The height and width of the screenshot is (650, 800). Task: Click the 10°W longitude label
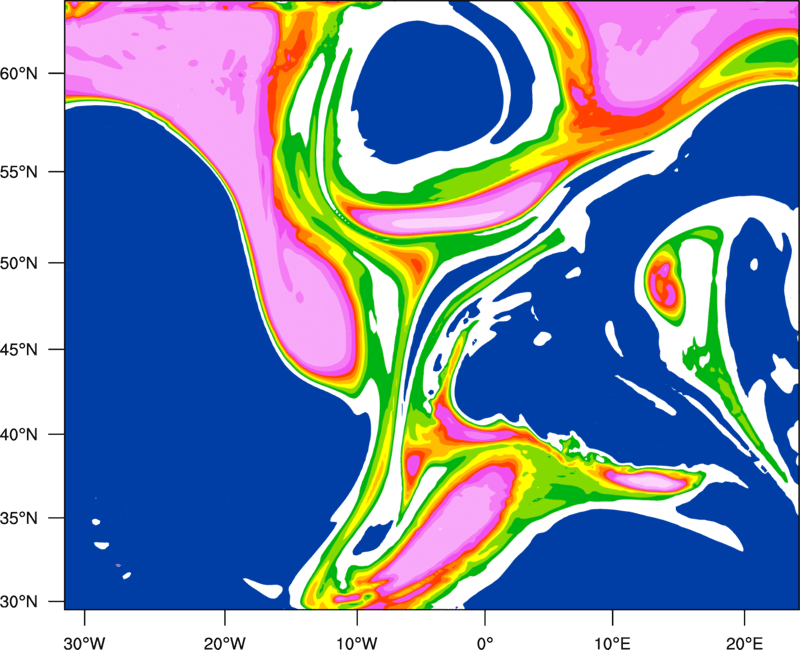pos(357,643)
